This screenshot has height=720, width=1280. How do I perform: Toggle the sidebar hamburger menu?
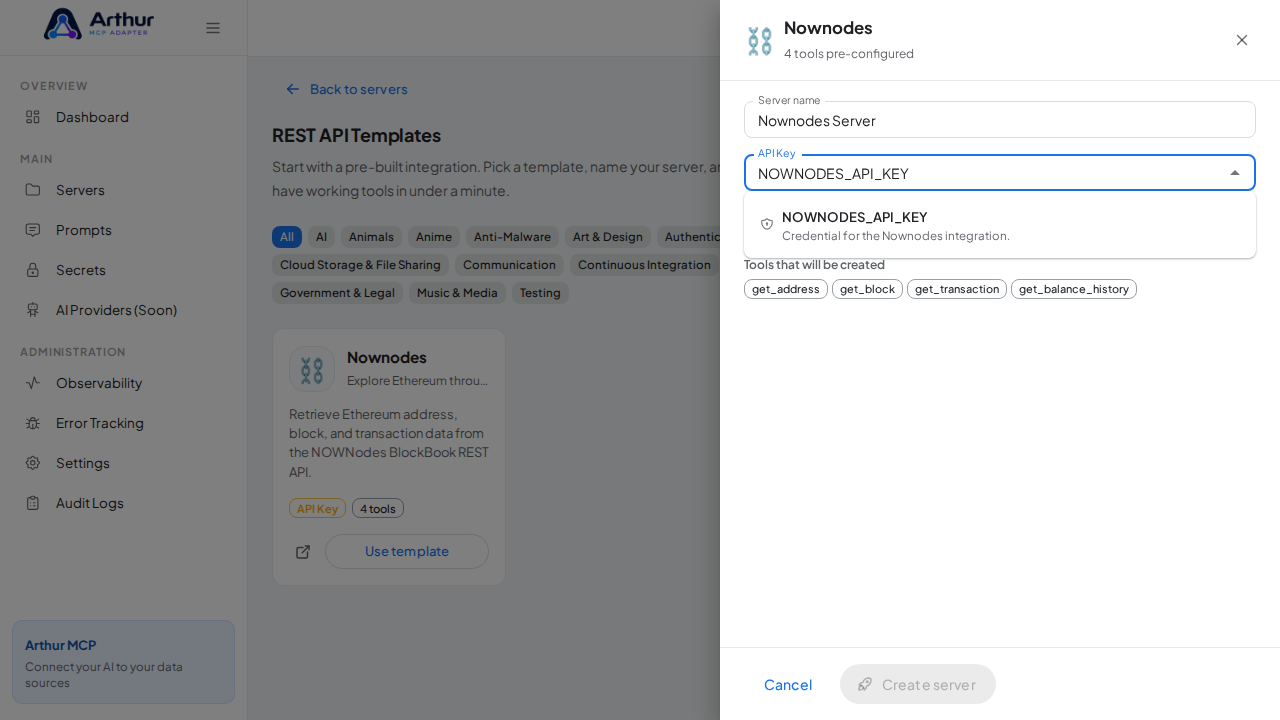(213, 28)
